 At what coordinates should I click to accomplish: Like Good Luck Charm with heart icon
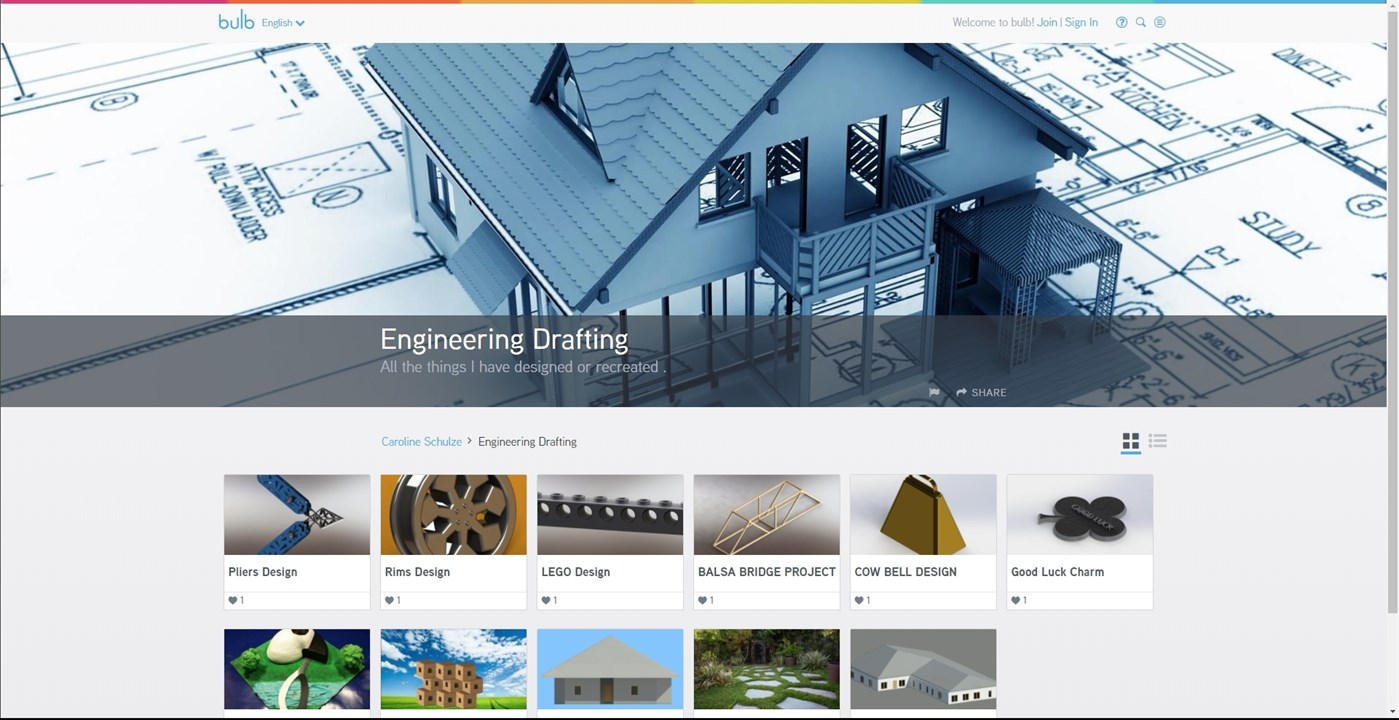coord(1016,601)
